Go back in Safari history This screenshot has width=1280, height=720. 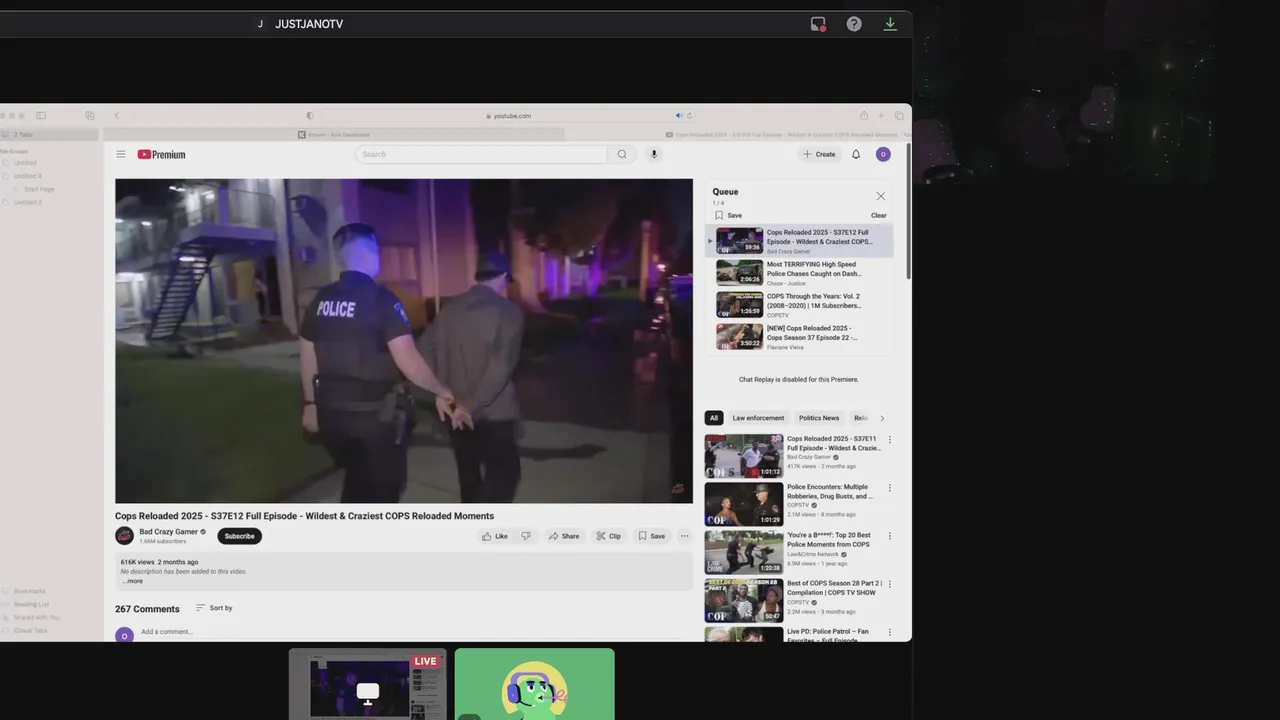tap(116, 116)
